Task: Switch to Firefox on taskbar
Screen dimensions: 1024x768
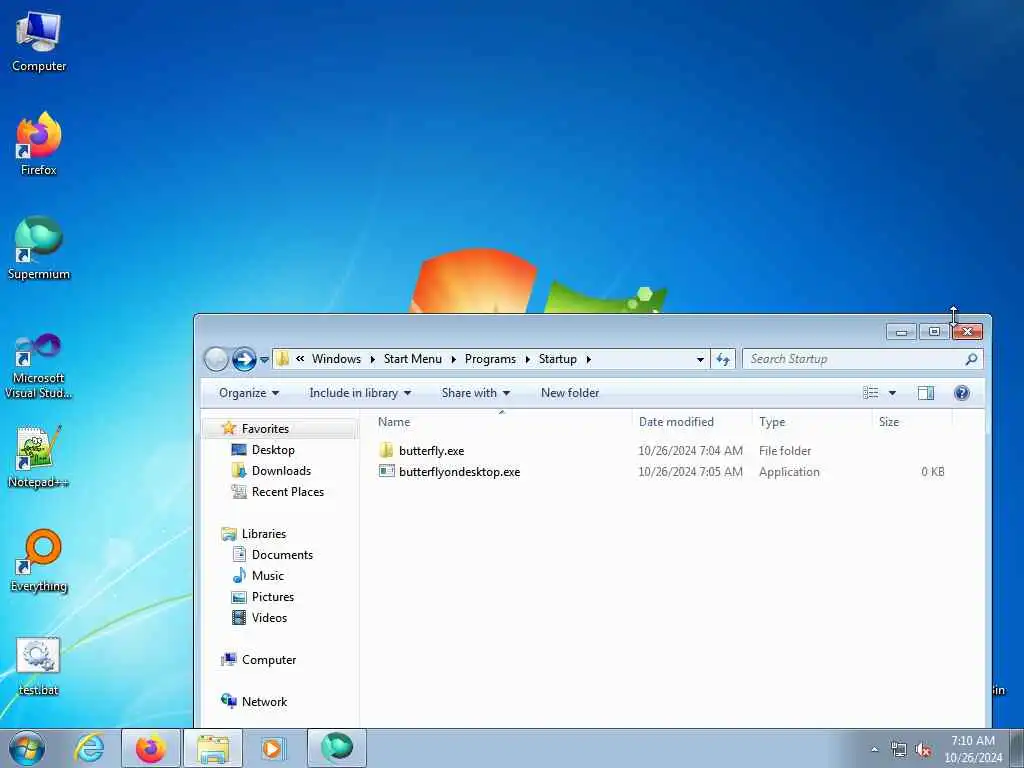Action: (x=151, y=748)
